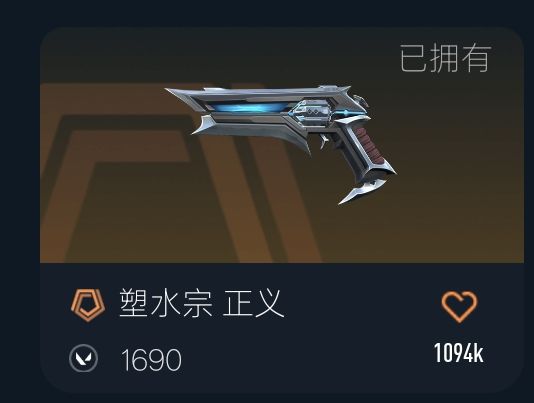Screen dimensions: 534x403
Task: Click the lower silver blade under barrel
Action: [x=250, y=131]
